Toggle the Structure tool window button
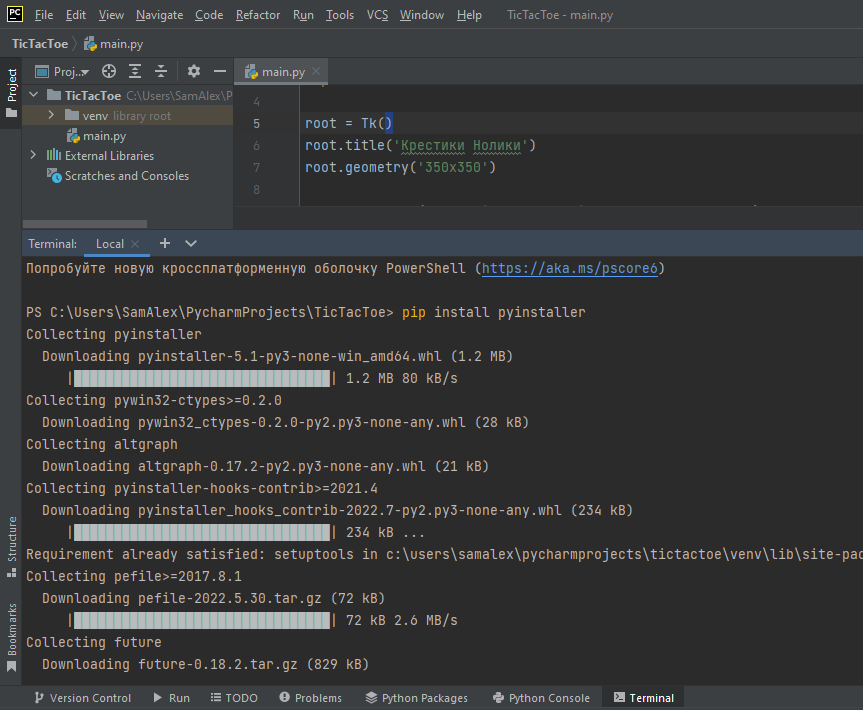Viewport: 863px width, 710px height. coord(11,546)
